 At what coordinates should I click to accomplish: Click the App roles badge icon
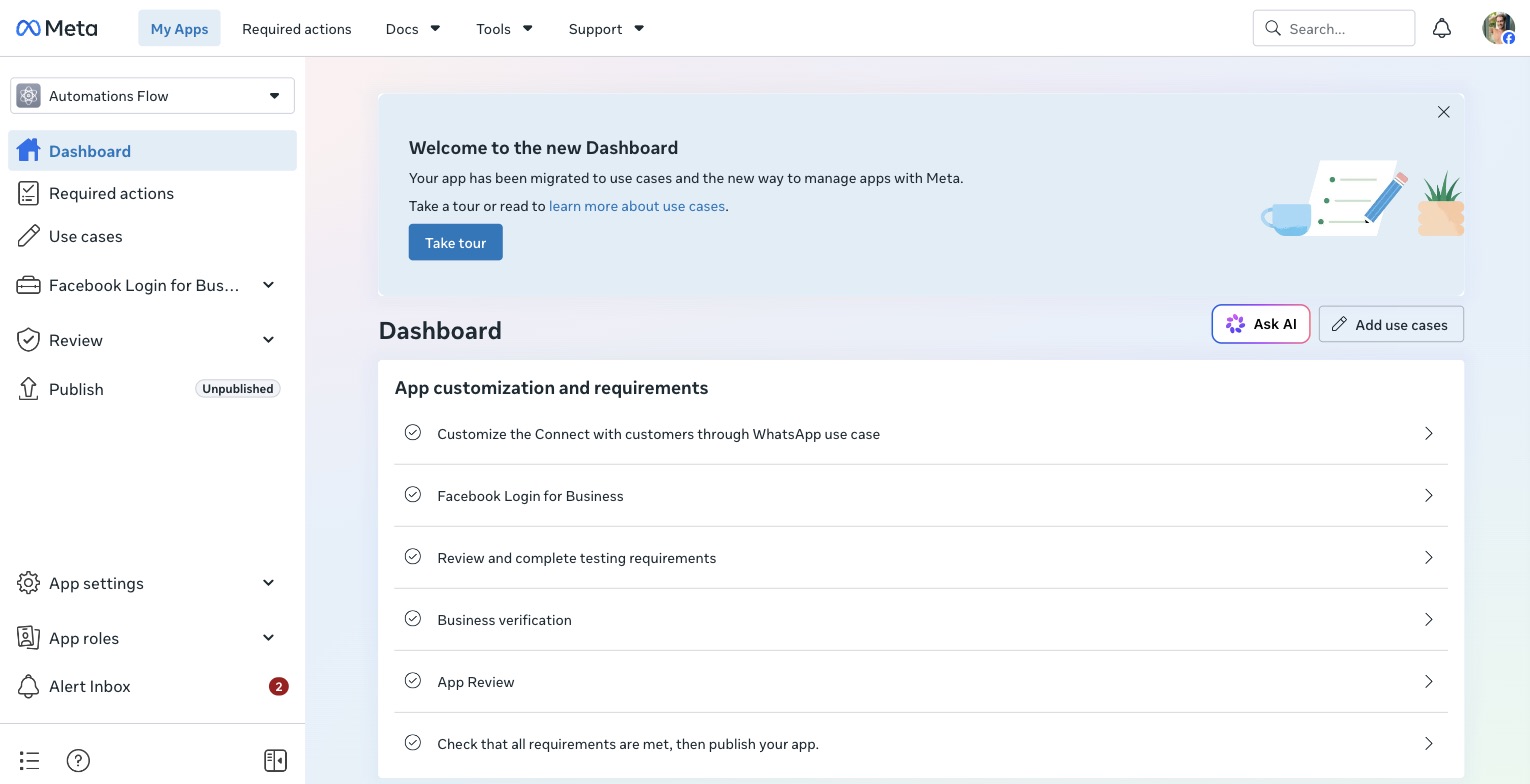tap(28, 637)
